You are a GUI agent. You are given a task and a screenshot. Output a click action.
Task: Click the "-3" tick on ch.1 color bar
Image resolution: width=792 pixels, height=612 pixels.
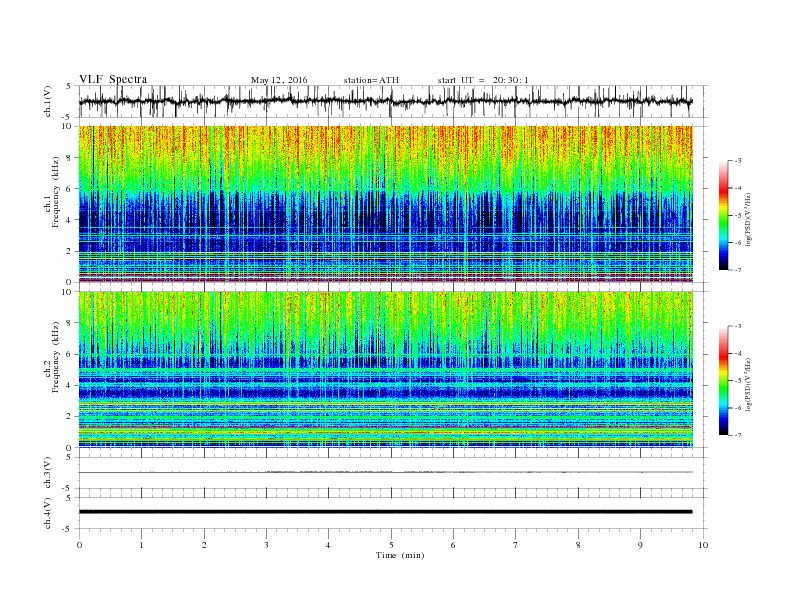(736, 161)
